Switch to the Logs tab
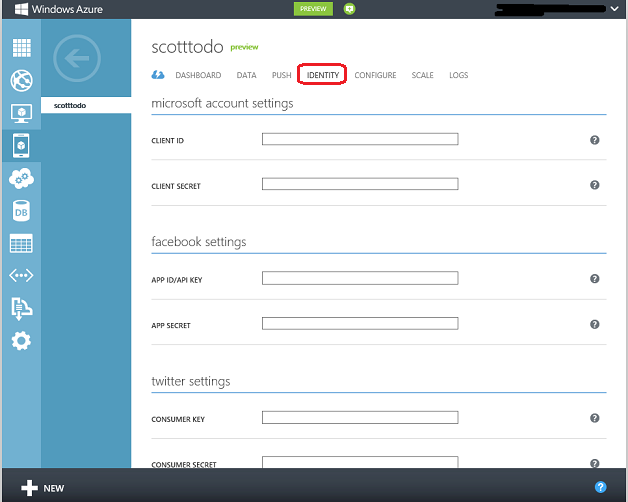The image size is (628, 502). pos(459,75)
